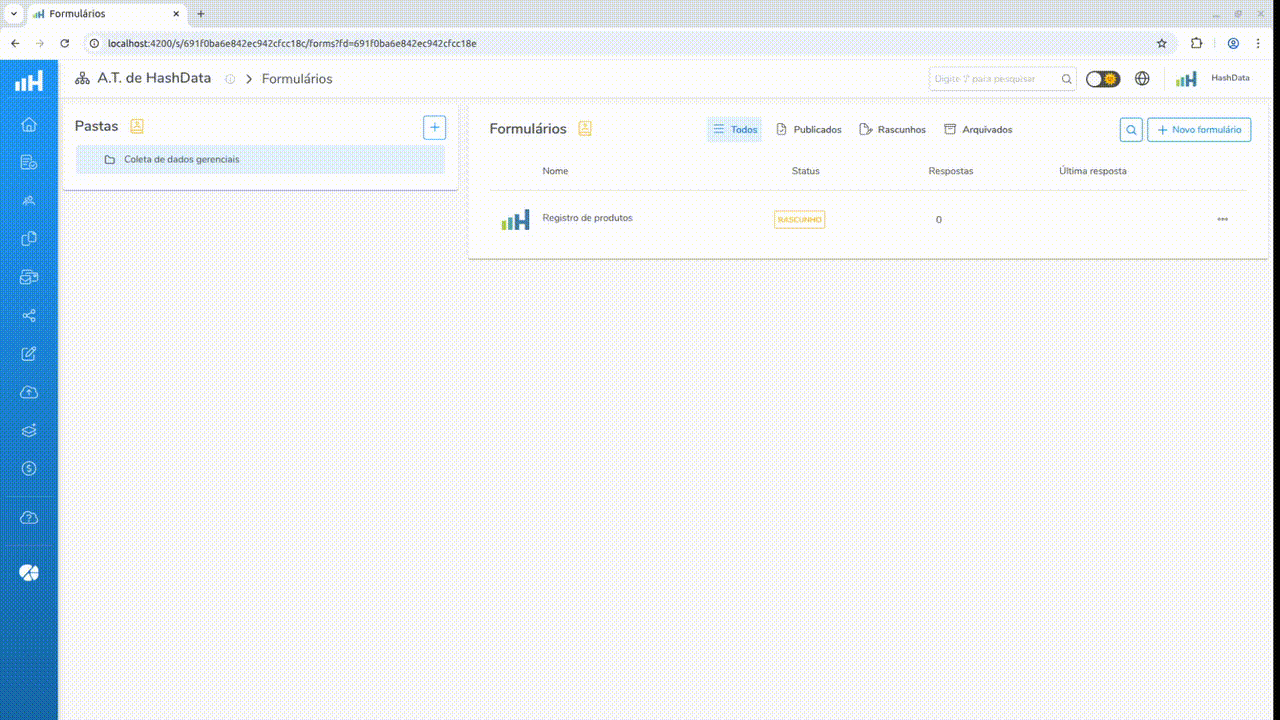The height and width of the screenshot is (720, 1280).
Task: Click the pie chart icon in sidebar
Action: (x=29, y=573)
